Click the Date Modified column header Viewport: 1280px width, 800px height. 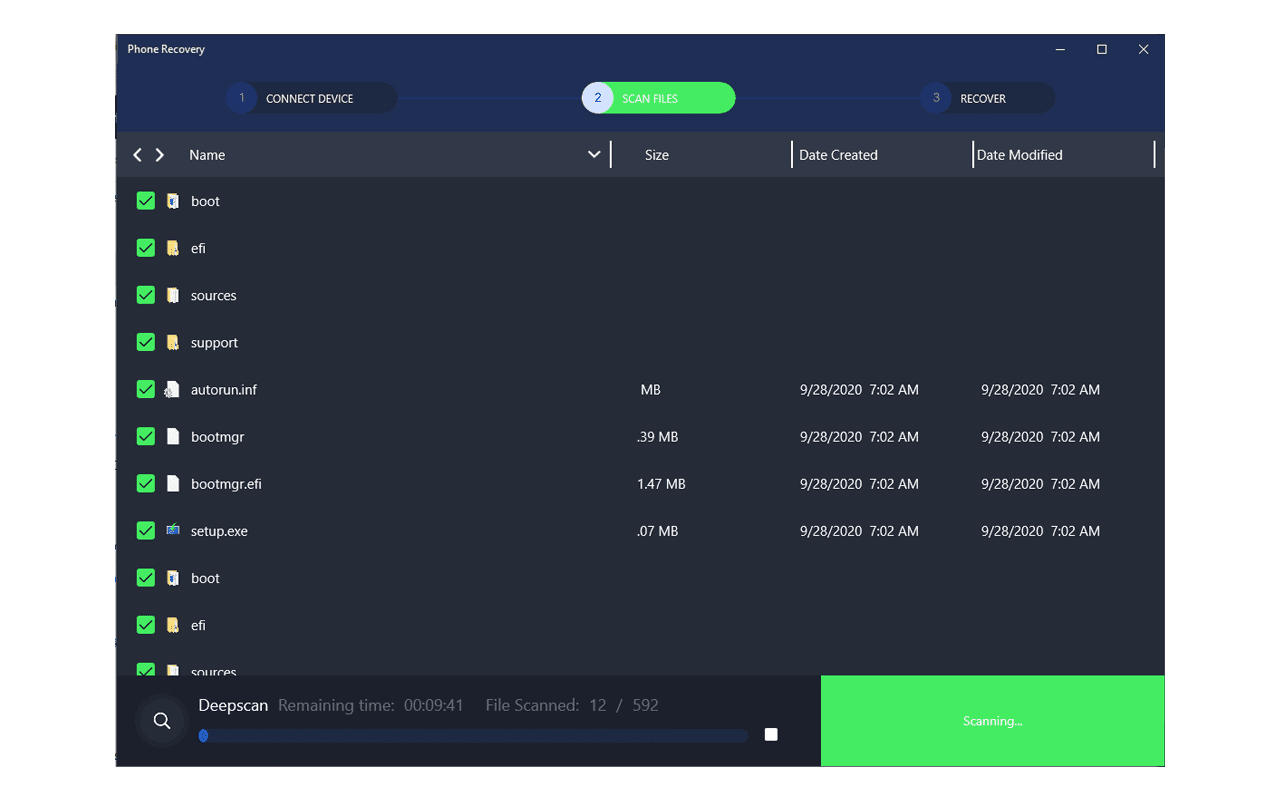[1019, 154]
